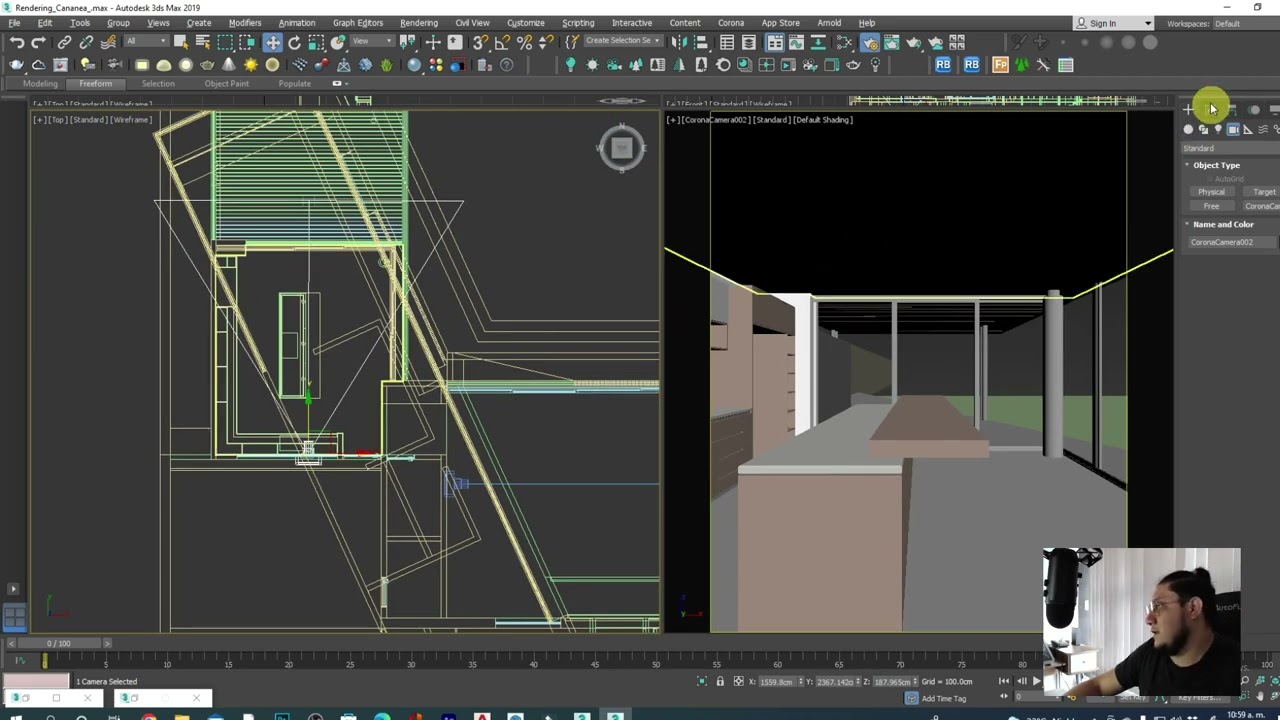This screenshot has width=1280, height=720.
Task: Click the shelf help question-mark icon
Action: [506, 65]
